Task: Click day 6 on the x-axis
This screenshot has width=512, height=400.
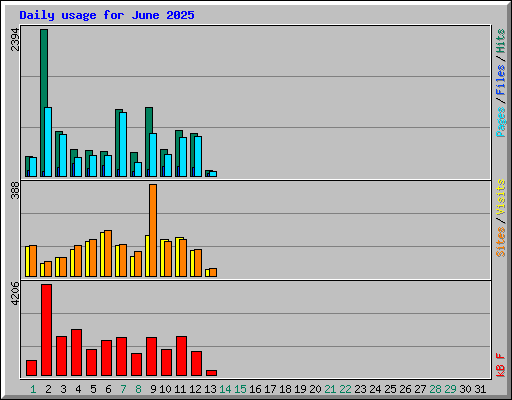Action: (108, 389)
